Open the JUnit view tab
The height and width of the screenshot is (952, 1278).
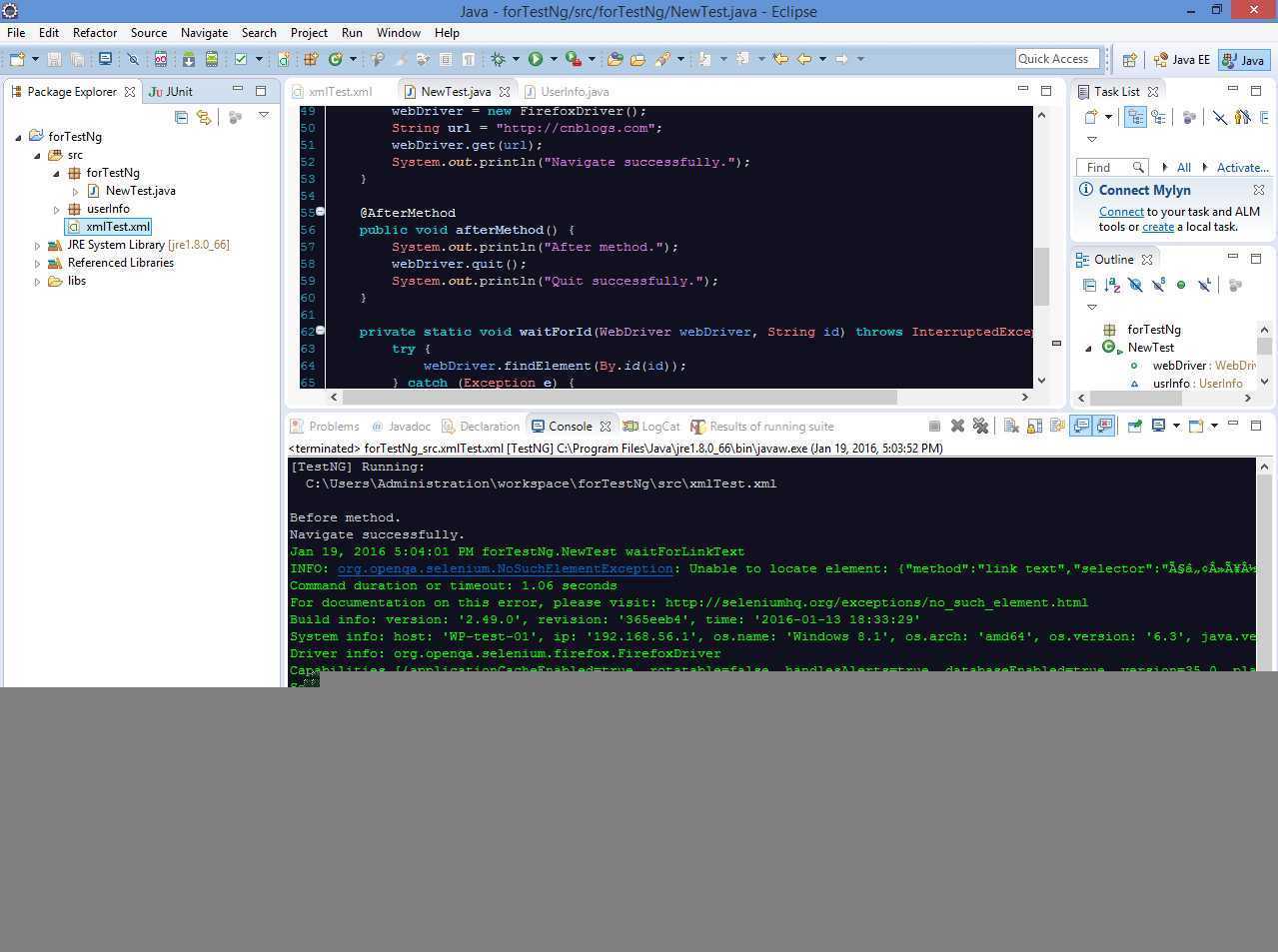170,91
